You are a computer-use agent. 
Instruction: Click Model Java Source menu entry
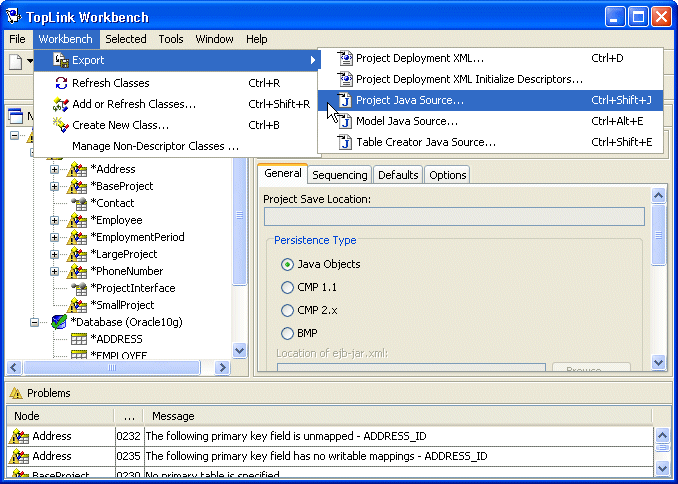pyautogui.click(x=490, y=122)
